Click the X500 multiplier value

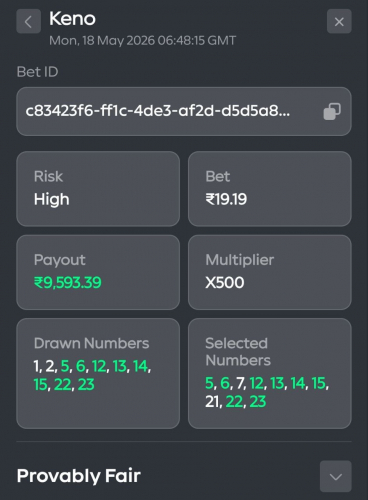pyautogui.click(x=225, y=283)
